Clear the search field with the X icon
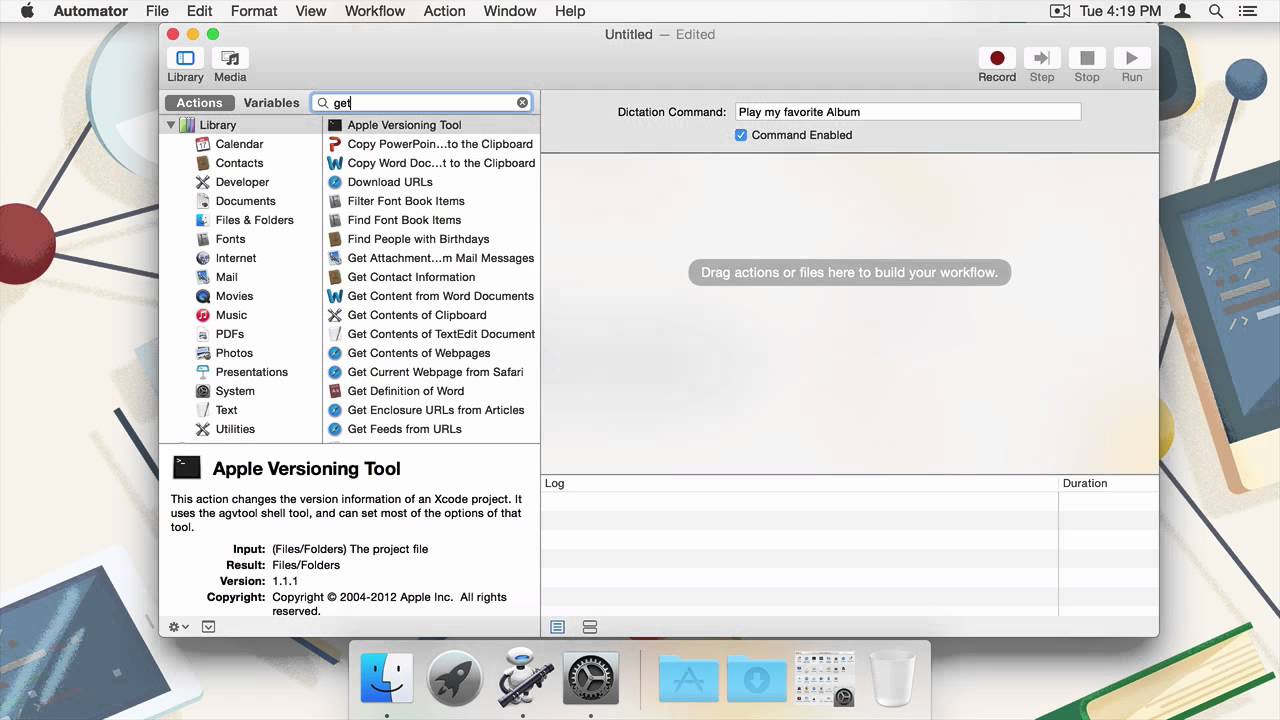 click(522, 103)
